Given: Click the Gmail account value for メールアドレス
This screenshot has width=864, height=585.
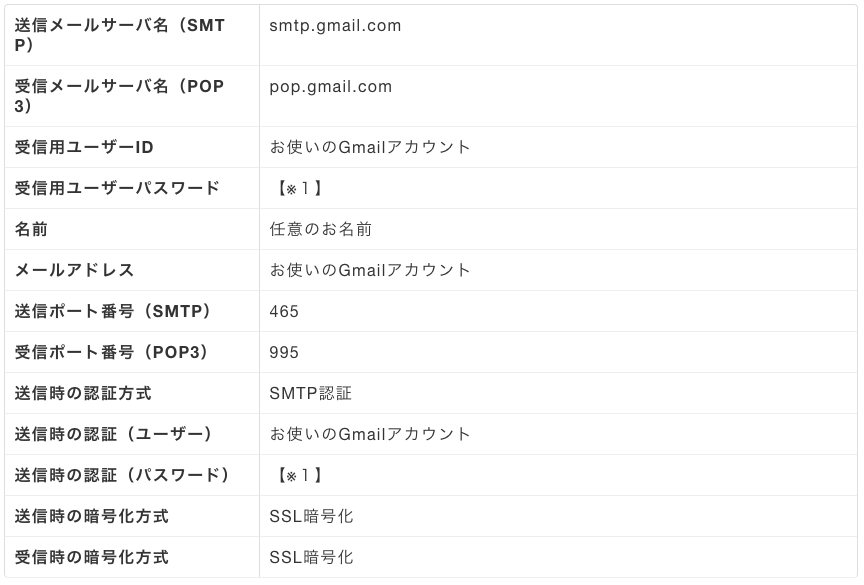Looking at the screenshot, I should (x=370, y=270).
